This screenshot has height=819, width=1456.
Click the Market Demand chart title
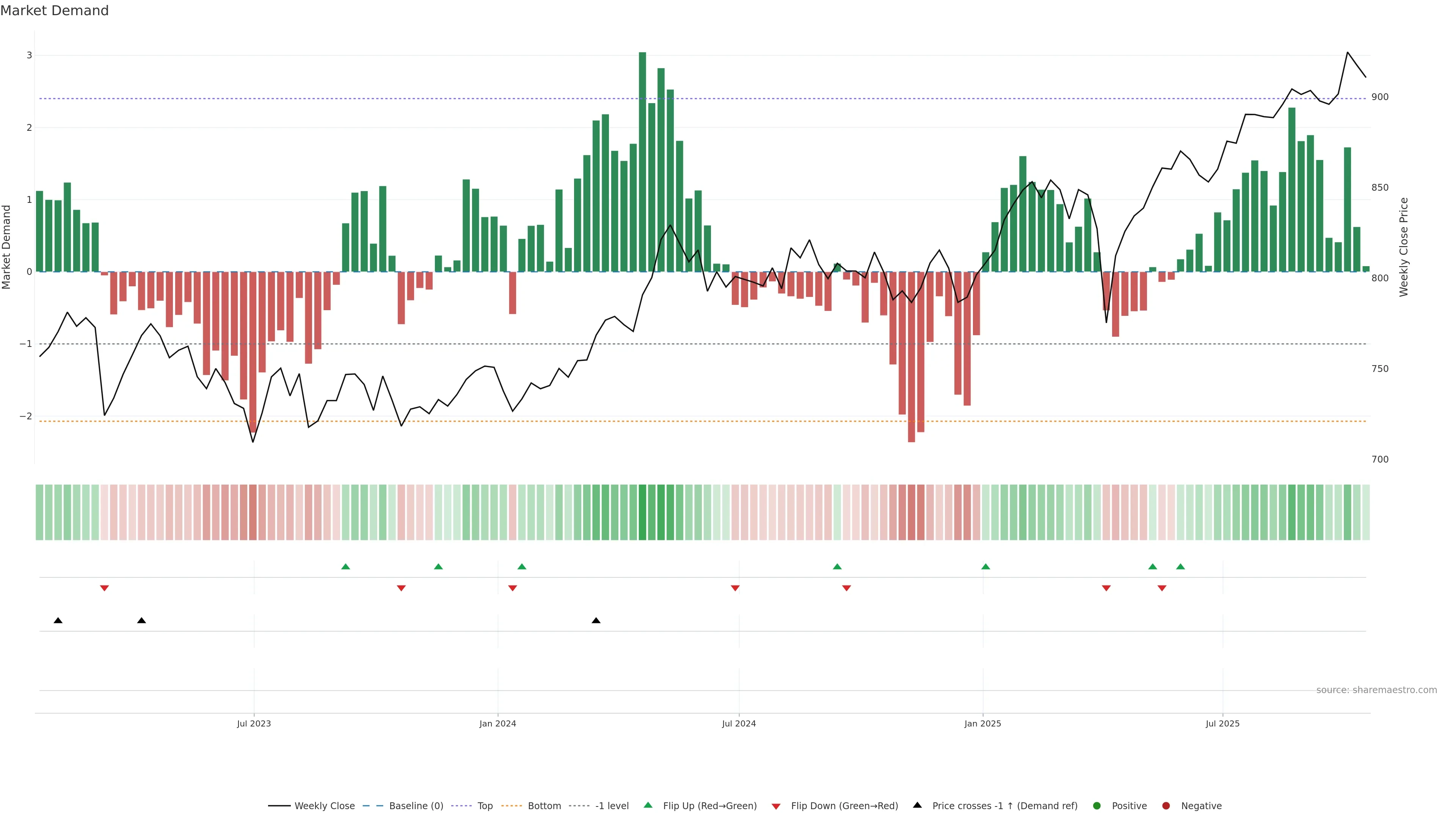tap(54, 11)
